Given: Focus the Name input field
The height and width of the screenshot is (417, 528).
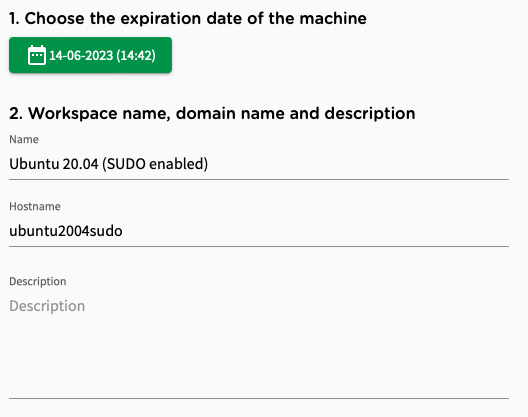Looking at the screenshot, I should (259, 164).
